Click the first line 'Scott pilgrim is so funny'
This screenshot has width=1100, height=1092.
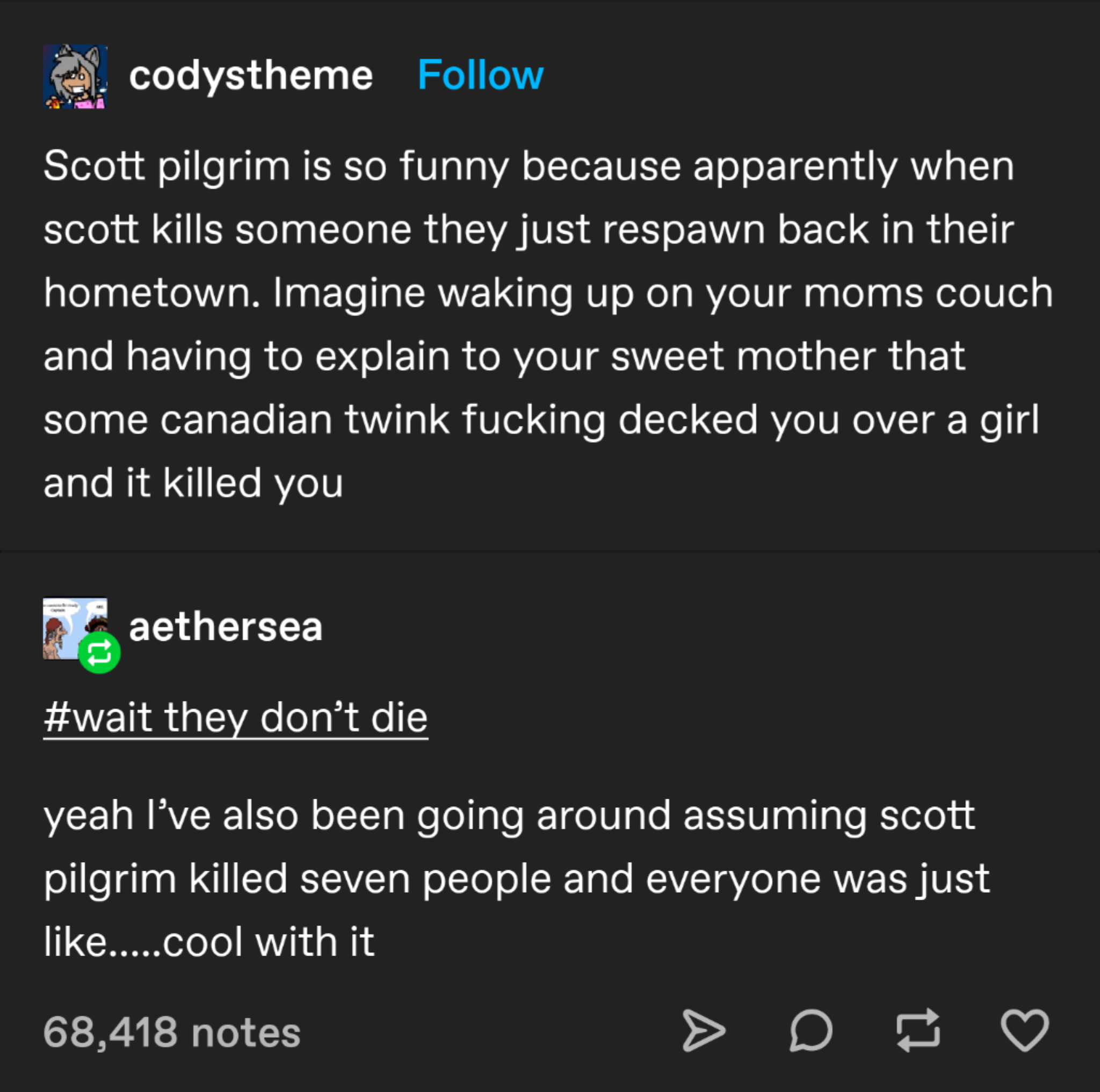pos(529,167)
